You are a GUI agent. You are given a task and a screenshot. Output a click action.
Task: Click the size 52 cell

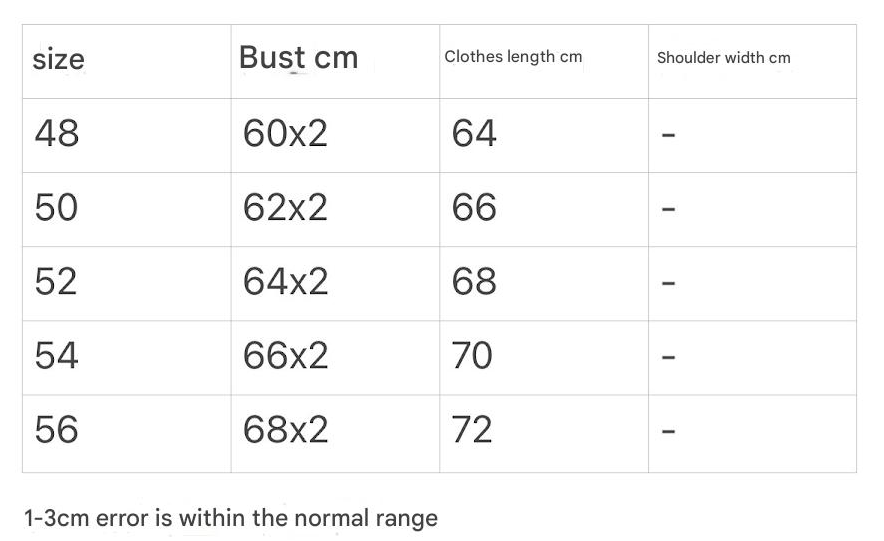[57, 281]
